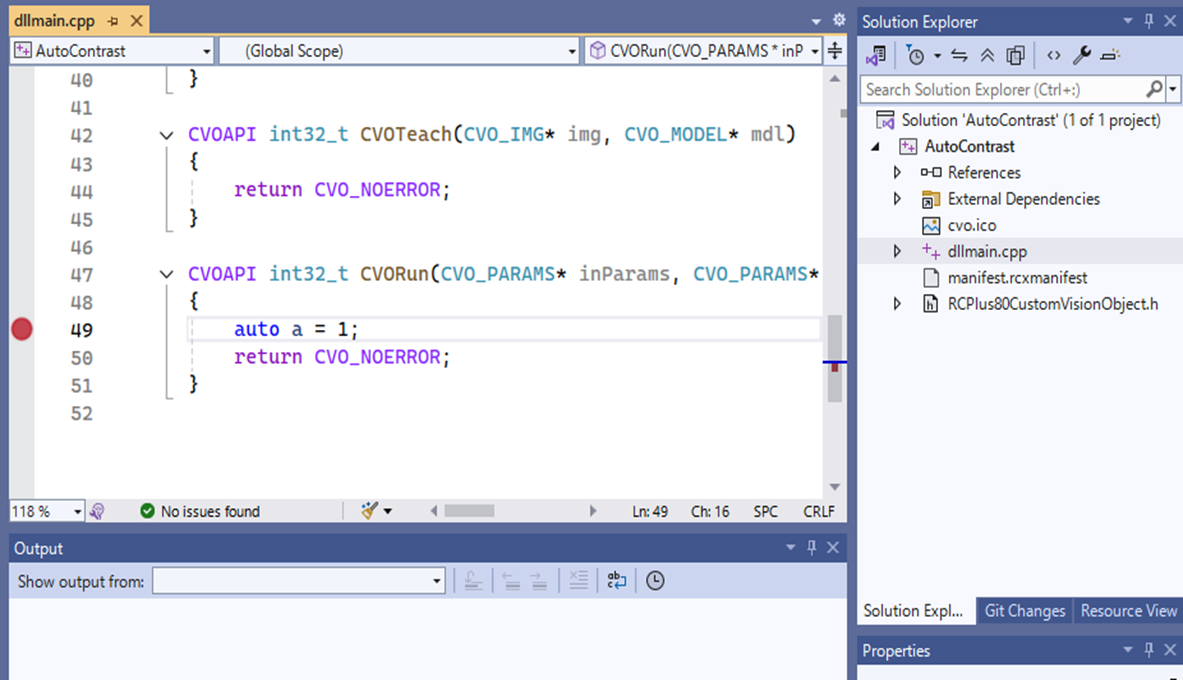Select manifest.rcxmanifest in Solution Explorer

pyautogui.click(x=1016, y=277)
